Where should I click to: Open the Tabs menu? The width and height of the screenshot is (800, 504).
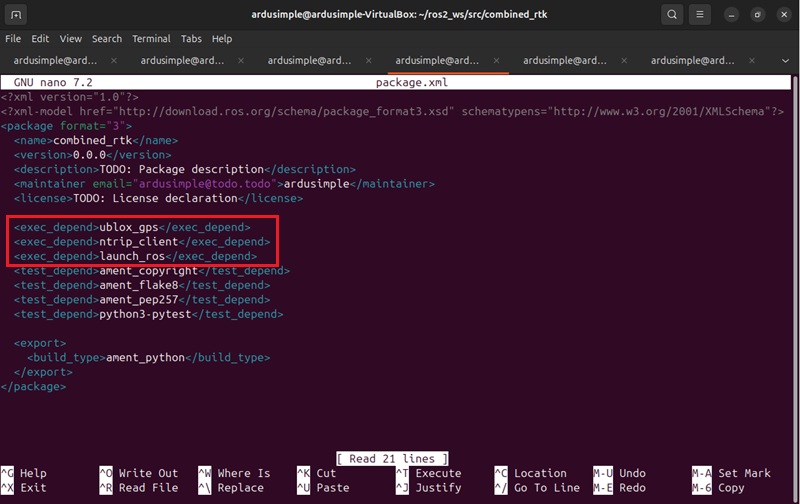click(x=191, y=38)
